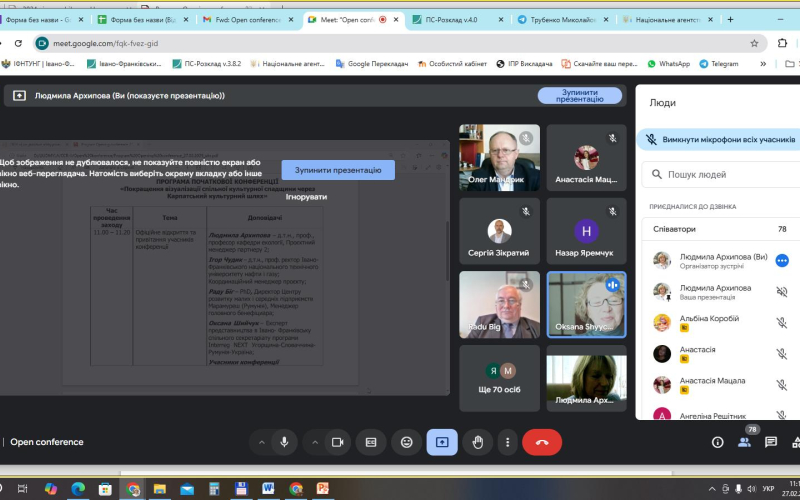
Task: Leave call with red hang-up button
Action: (x=542, y=442)
